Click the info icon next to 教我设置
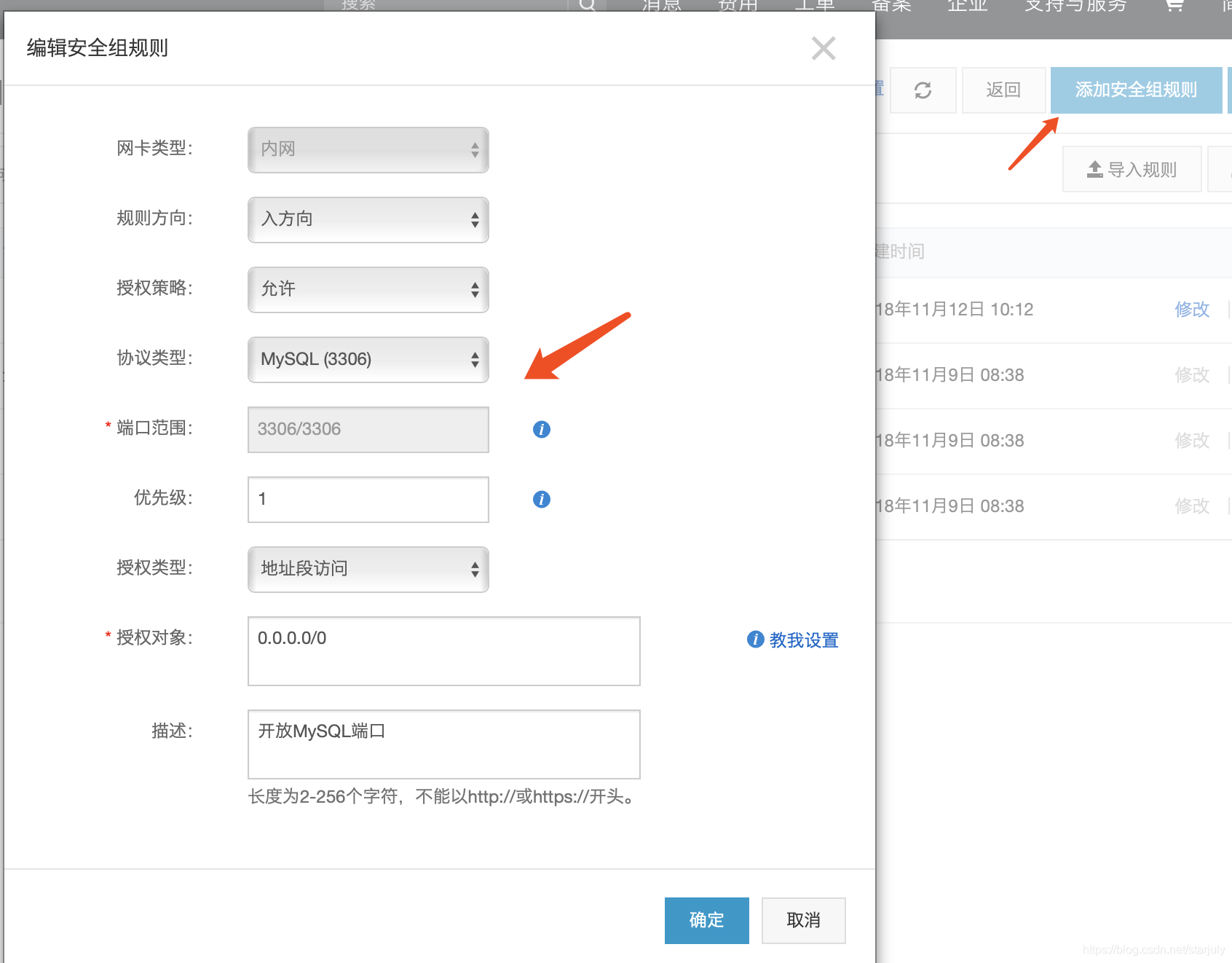The width and height of the screenshot is (1232, 963). pos(756,640)
